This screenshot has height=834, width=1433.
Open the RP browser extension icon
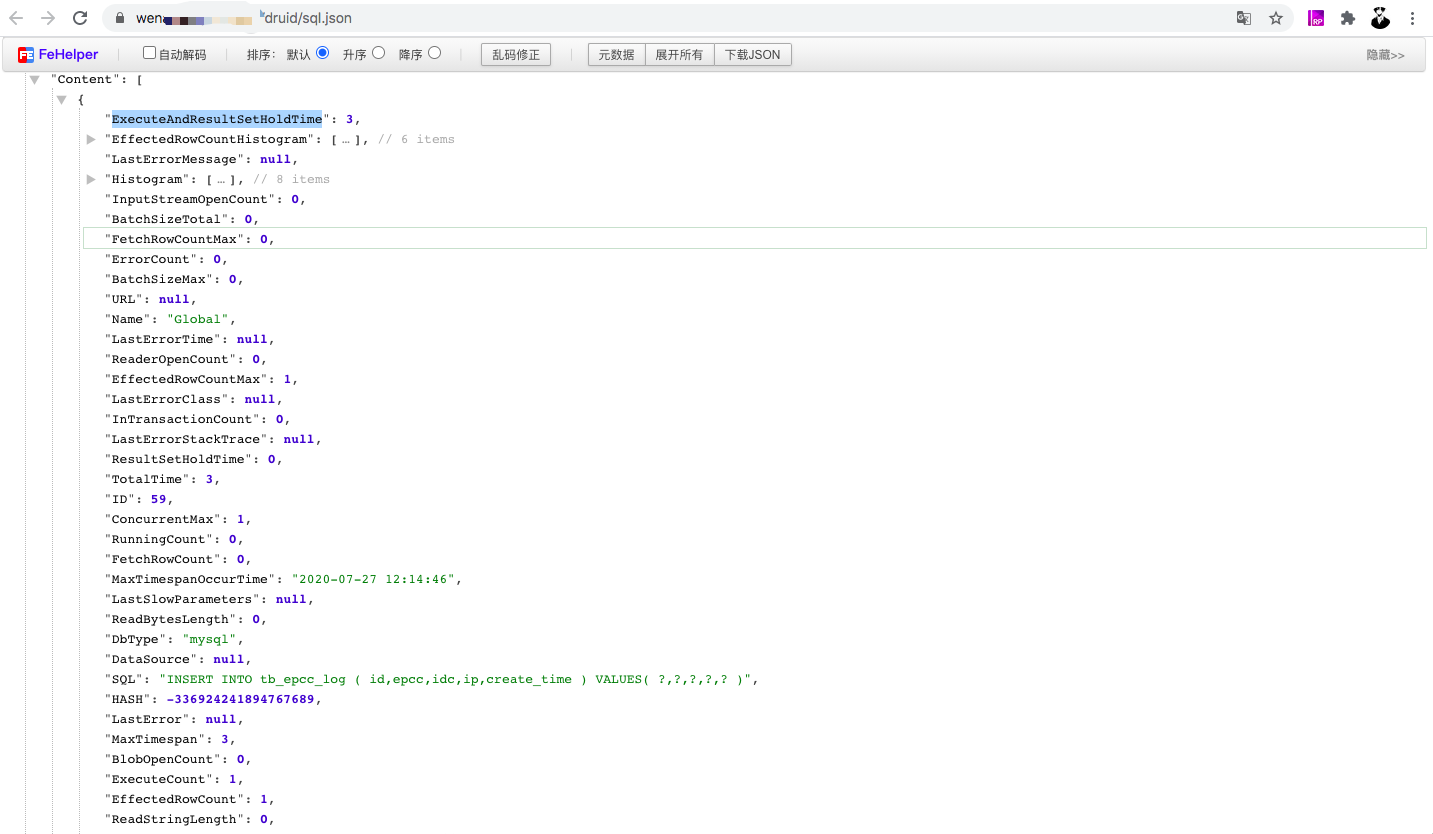coord(1314,17)
